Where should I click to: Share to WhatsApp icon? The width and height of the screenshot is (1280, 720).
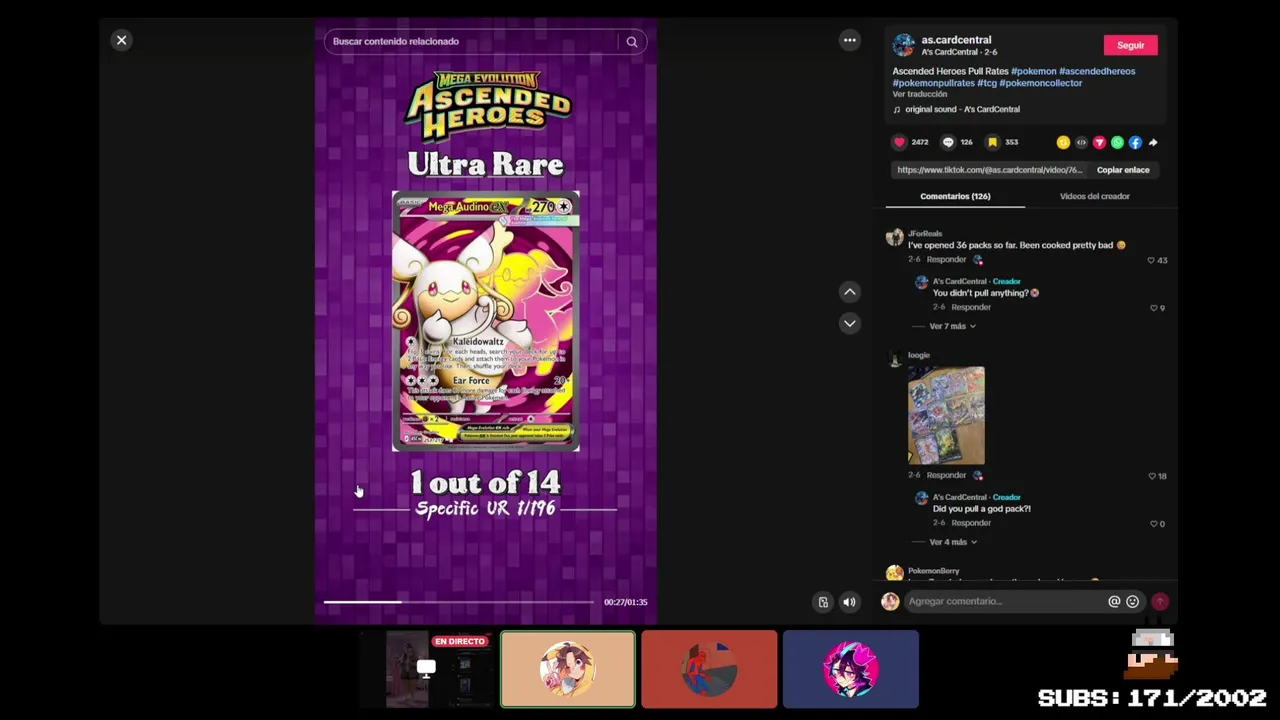pyautogui.click(x=1117, y=142)
